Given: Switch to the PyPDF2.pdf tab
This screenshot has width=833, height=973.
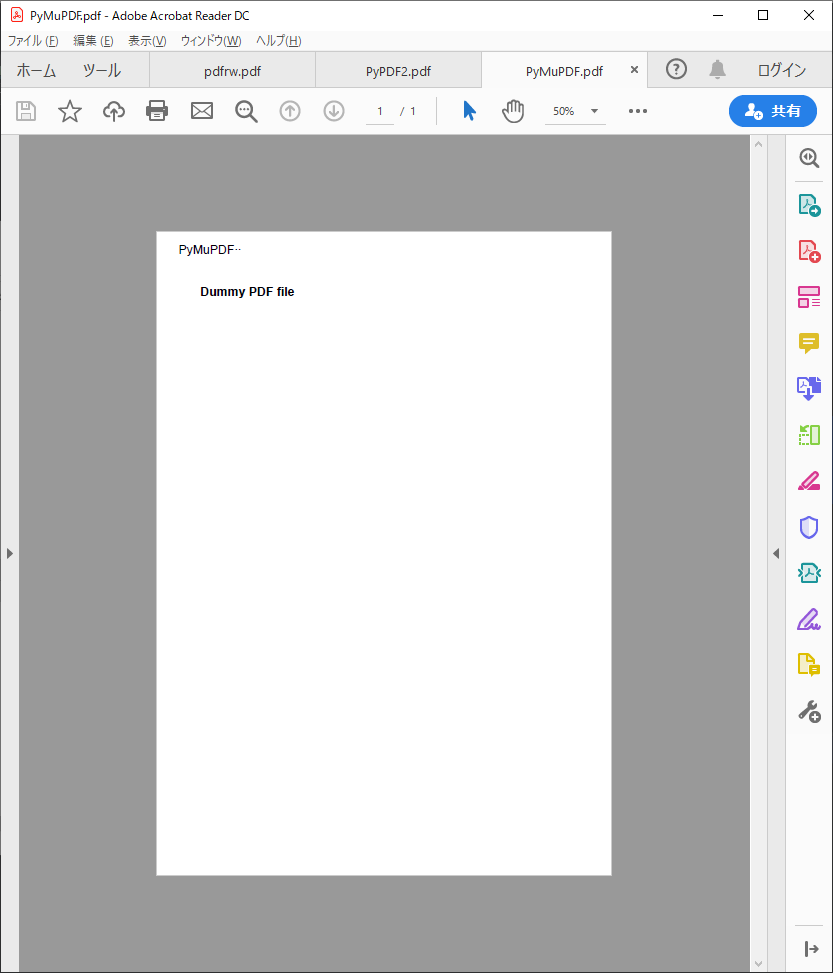Looking at the screenshot, I should pos(398,71).
